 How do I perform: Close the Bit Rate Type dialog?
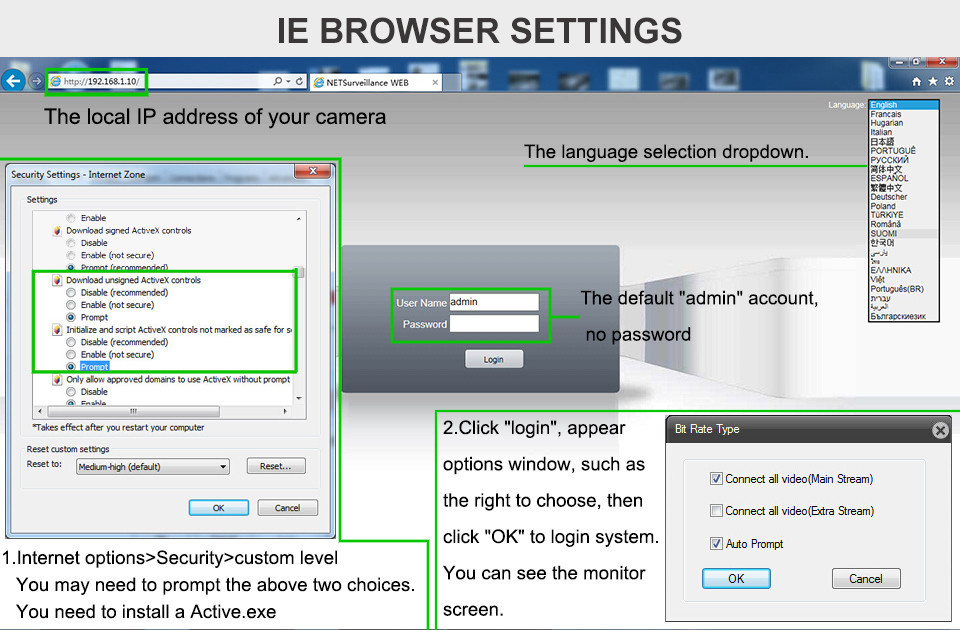point(939,430)
